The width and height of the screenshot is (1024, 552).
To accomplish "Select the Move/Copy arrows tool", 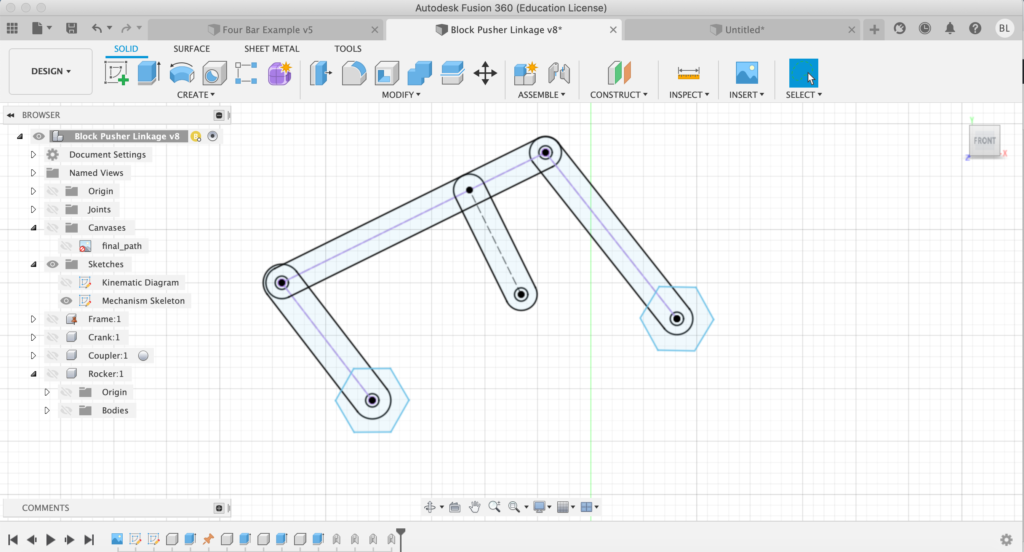I will [485, 73].
